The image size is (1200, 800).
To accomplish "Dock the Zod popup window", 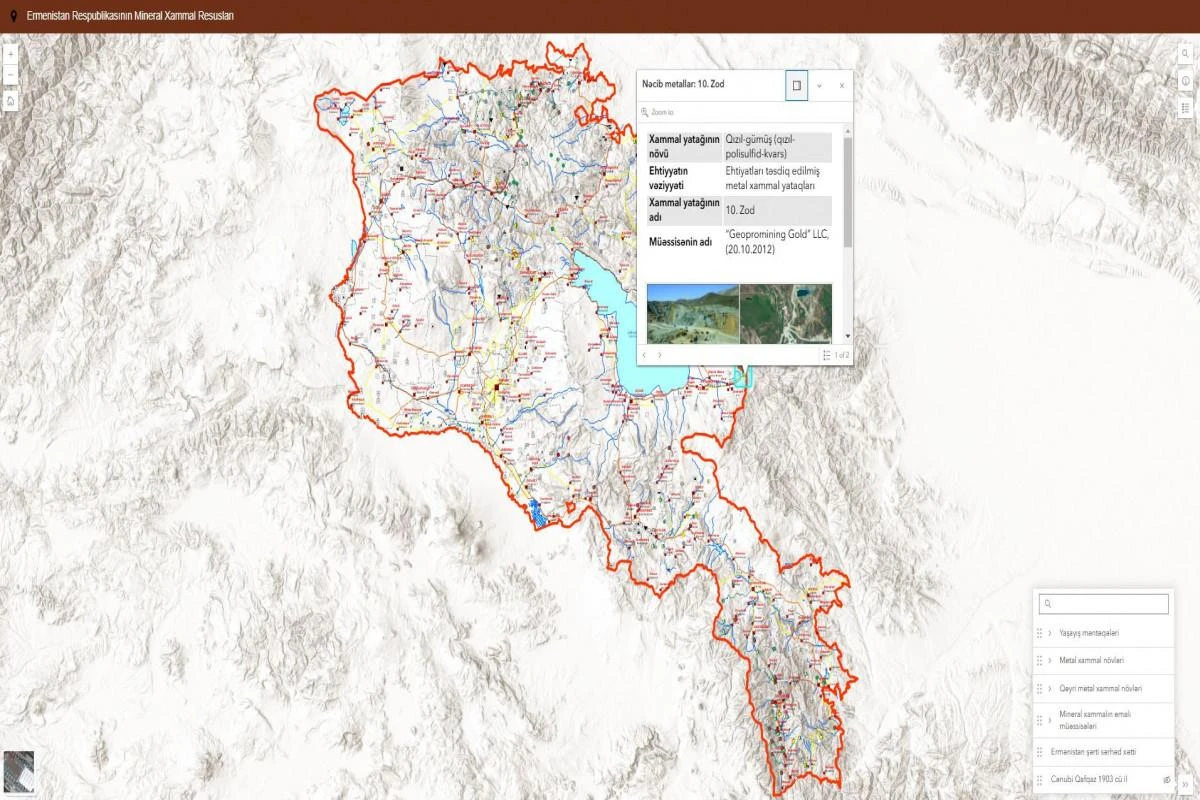I will 796,86.
